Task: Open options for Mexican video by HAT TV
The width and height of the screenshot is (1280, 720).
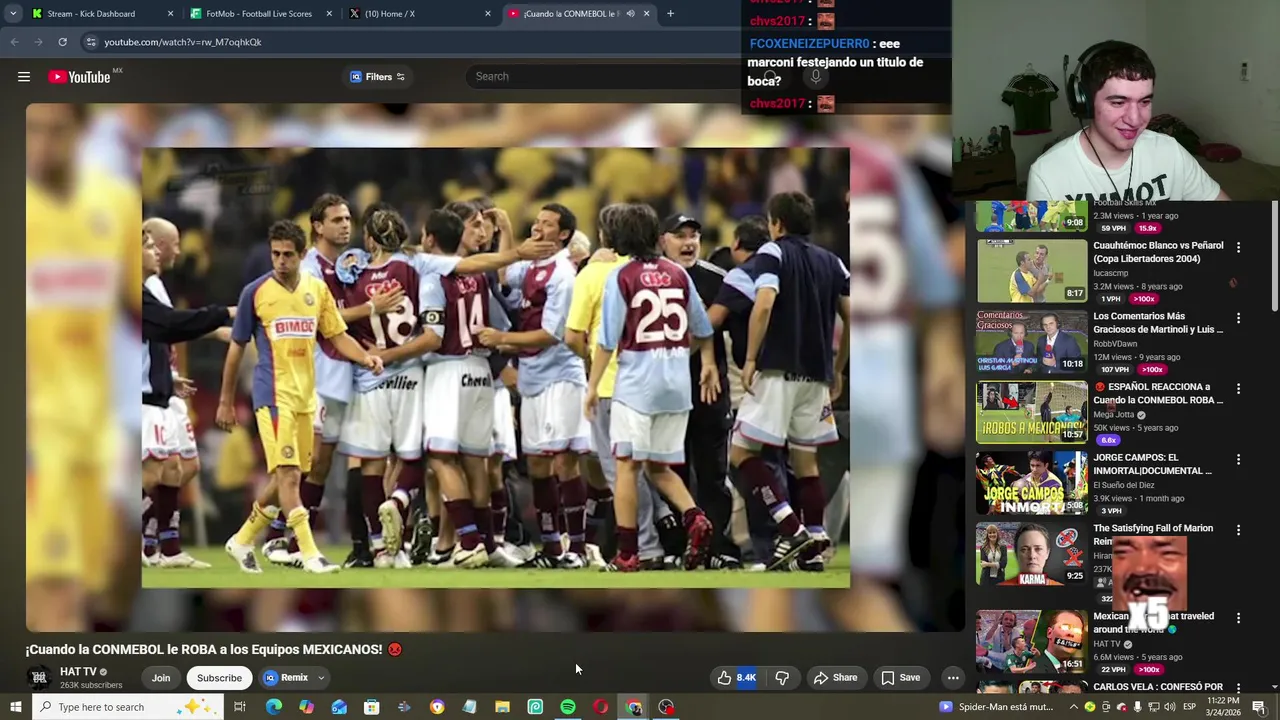Action: [x=1238, y=618]
